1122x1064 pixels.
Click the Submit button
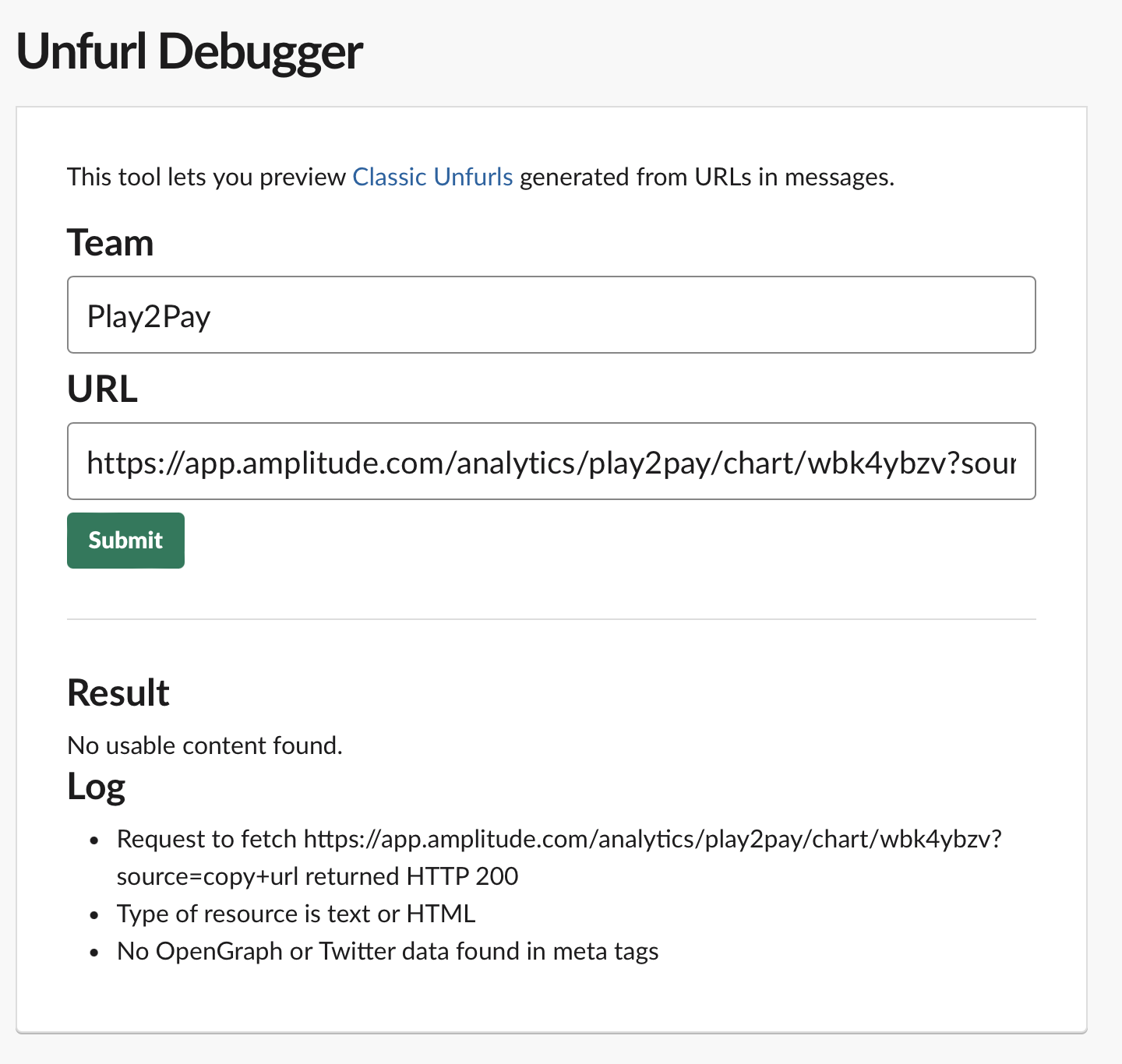(x=125, y=541)
